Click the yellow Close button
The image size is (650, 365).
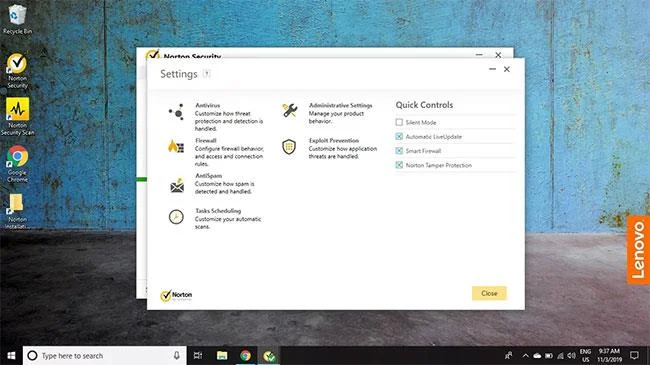pyautogui.click(x=489, y=293)
